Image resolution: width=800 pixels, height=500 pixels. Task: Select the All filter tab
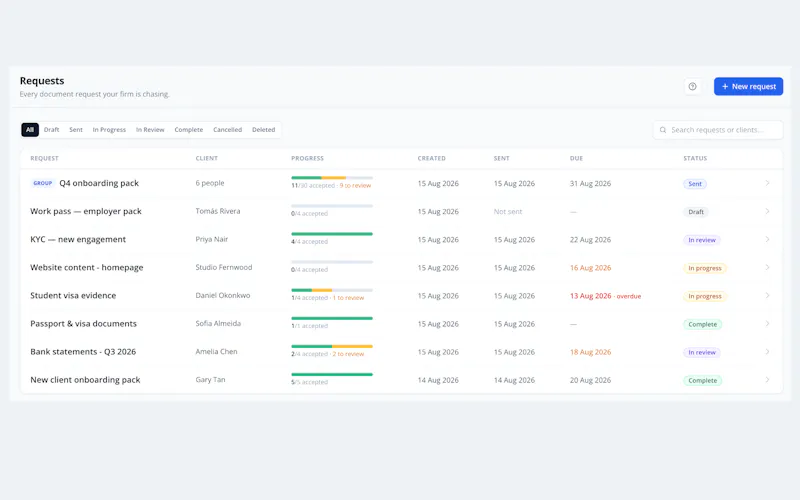click(30, 130)
